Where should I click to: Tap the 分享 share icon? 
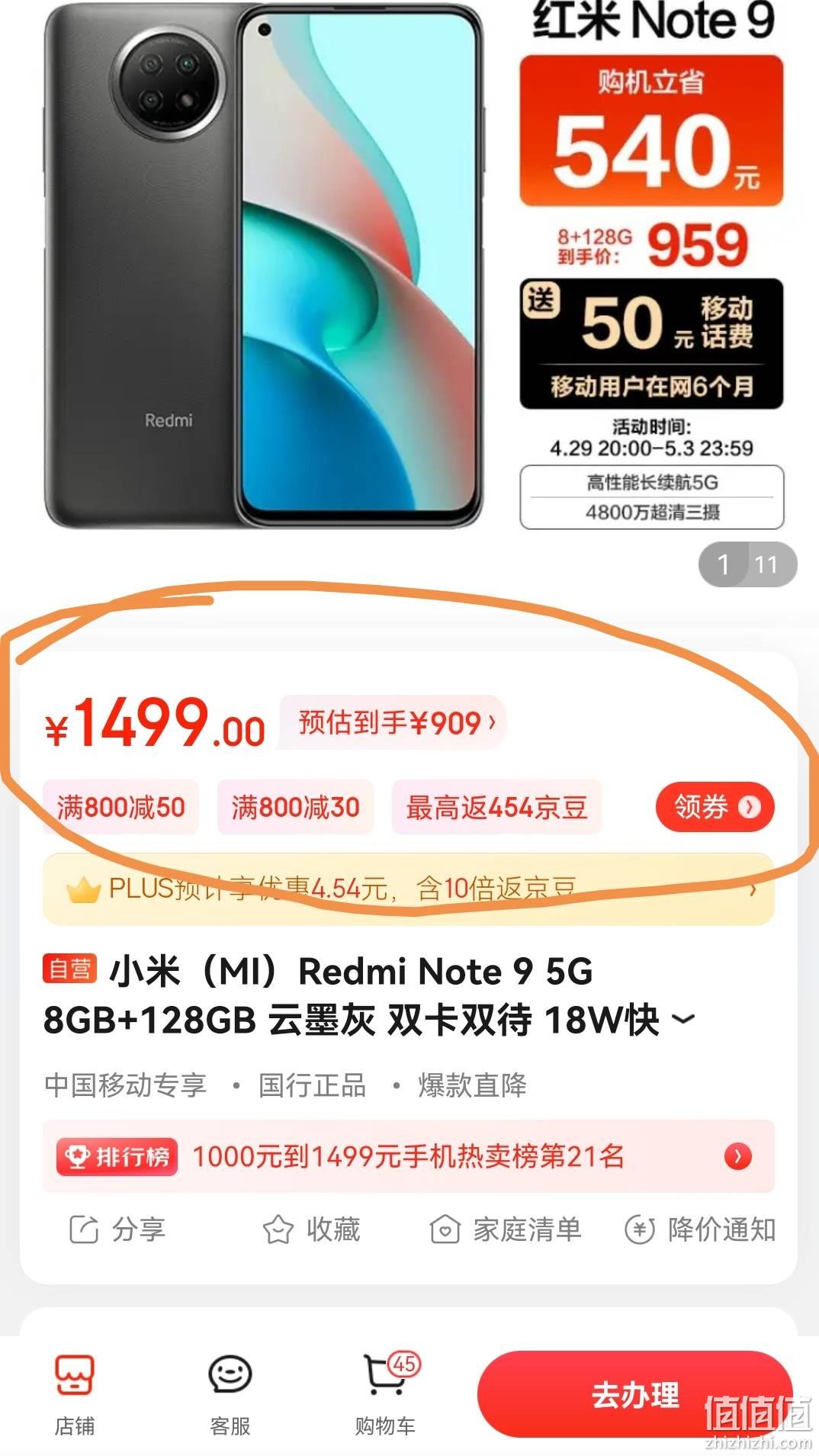(84, 1229)
